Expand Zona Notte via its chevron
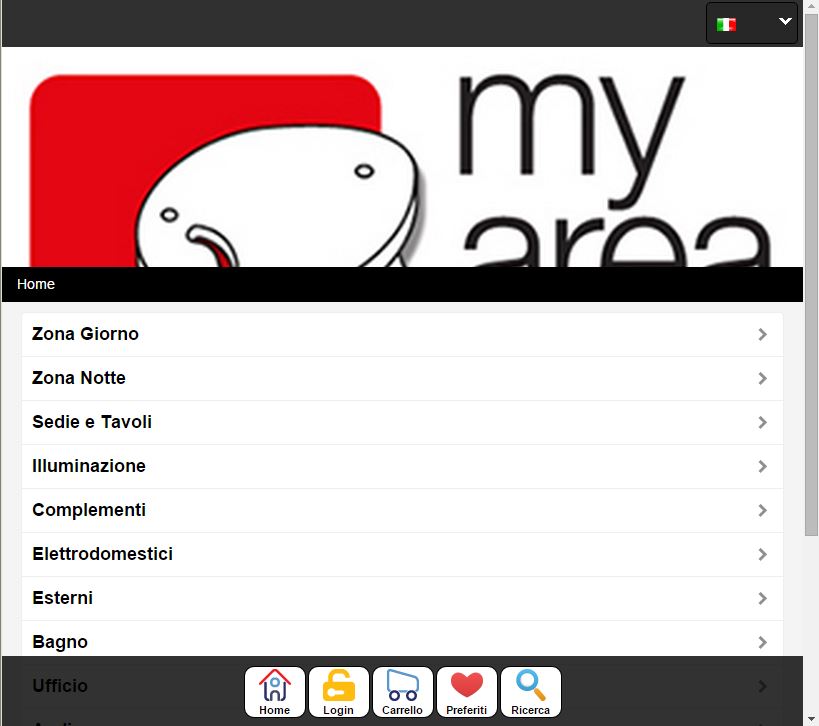This screenshot has width=819, height=726. pyautogui.click(x=763, y=378)
